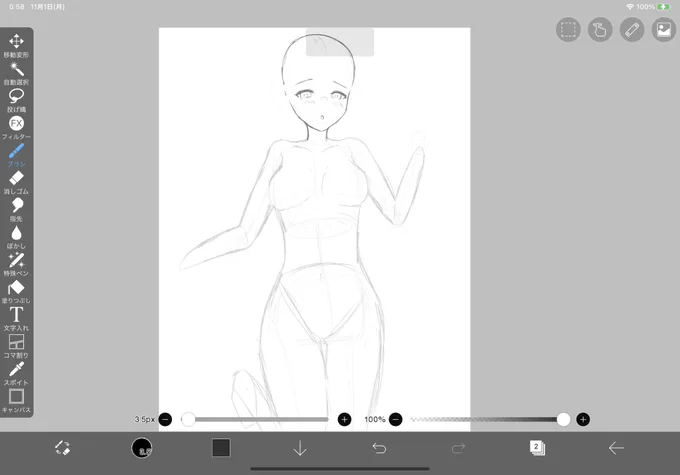Select the Eyedropper (スポイト) tool
The height and width of the screenshot is (475, 680).
pos(16,373)
